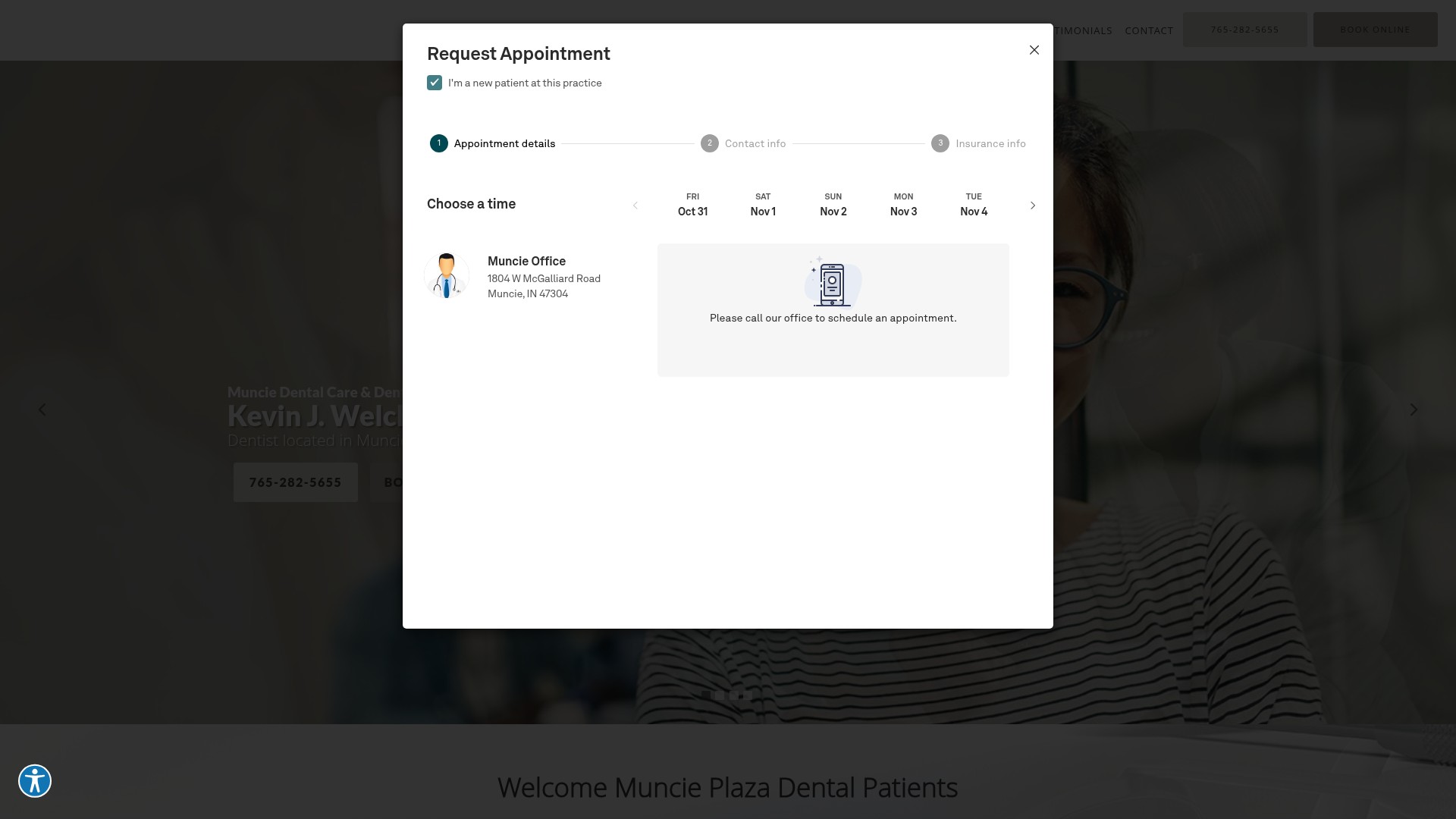Screen dimensions: 1456x819
Task: Pick Tue Nov 4 date column
Action: pos(974,205)
